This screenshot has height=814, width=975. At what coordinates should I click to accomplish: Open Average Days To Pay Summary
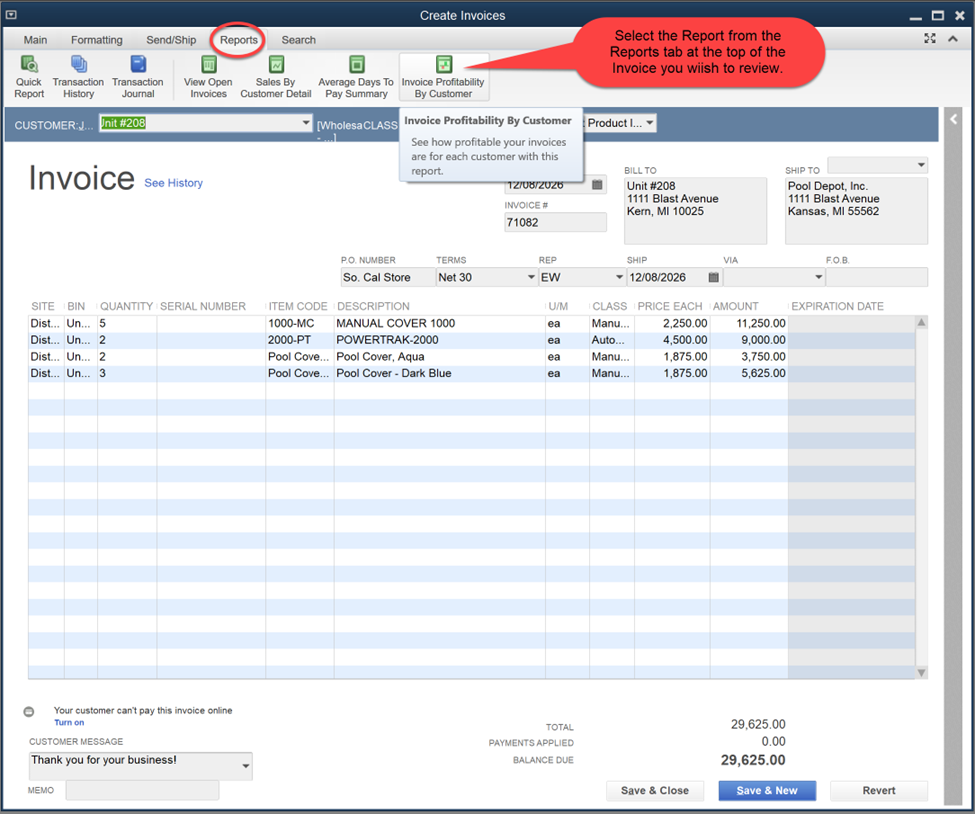click(x=354, y=75)
